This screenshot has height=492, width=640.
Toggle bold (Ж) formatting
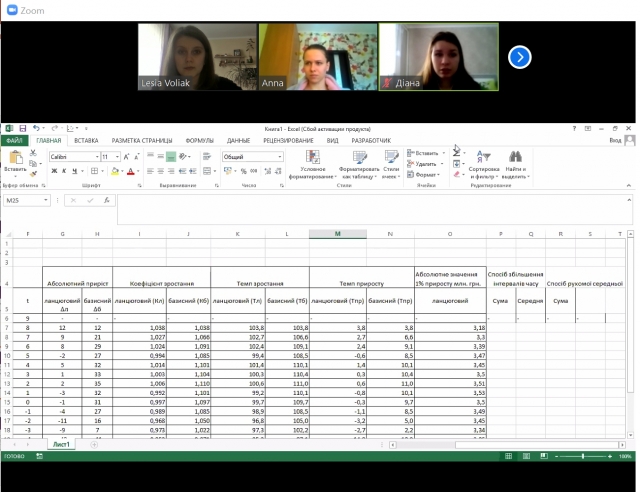point(53,171)
